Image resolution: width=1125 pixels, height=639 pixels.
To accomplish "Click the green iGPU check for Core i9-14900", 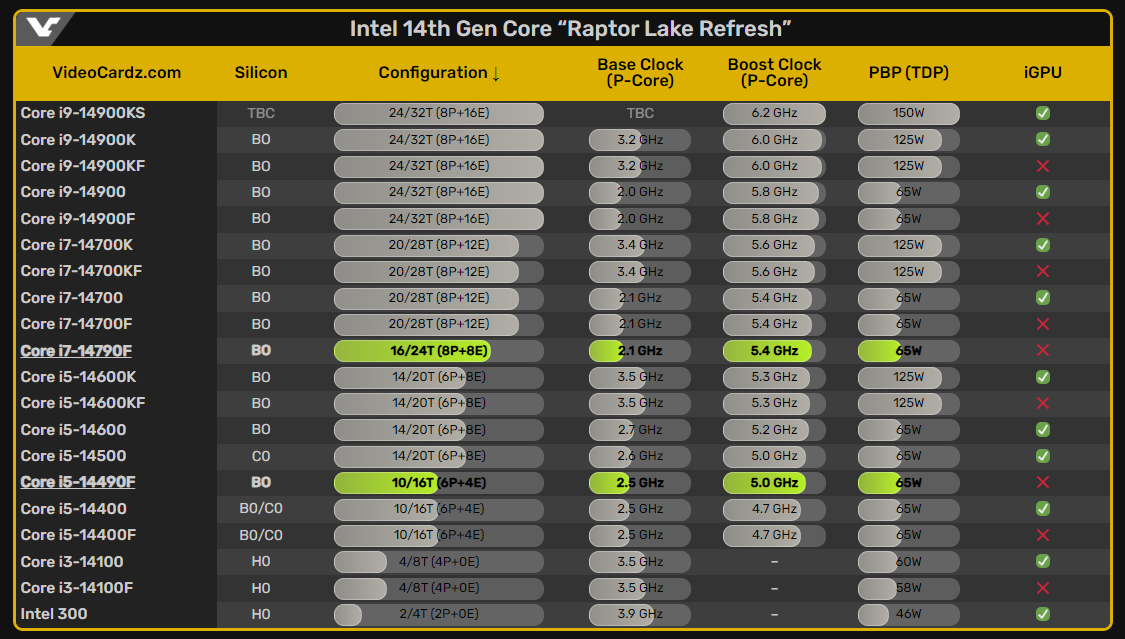I will click(1042, 192).
